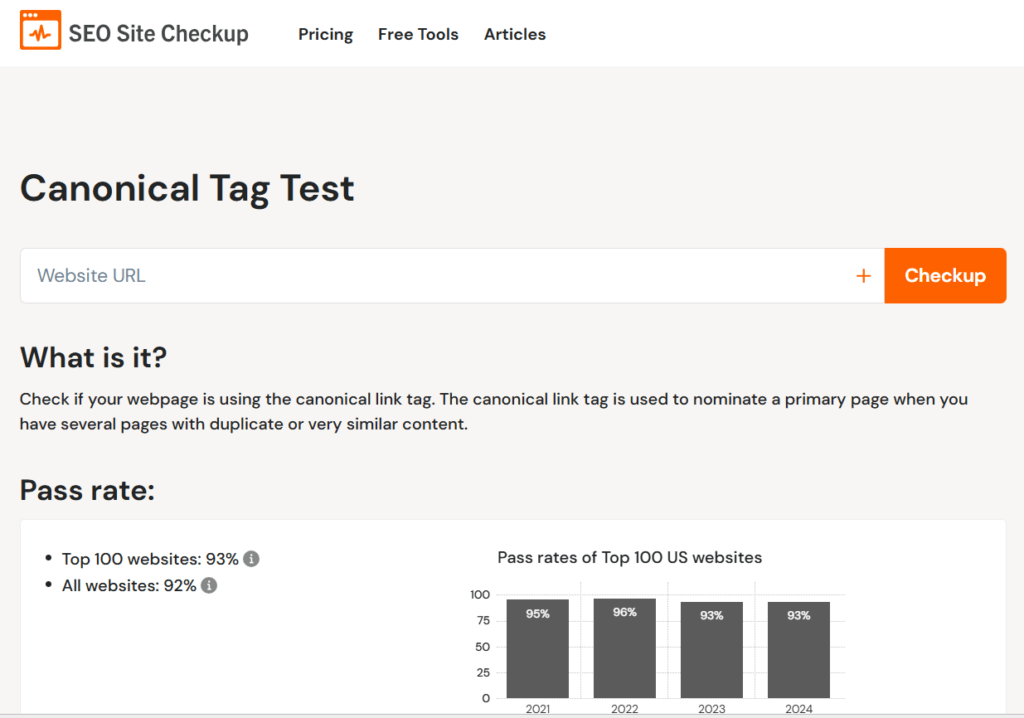Click the Canonical Tag Test heading

coord(187,188)
